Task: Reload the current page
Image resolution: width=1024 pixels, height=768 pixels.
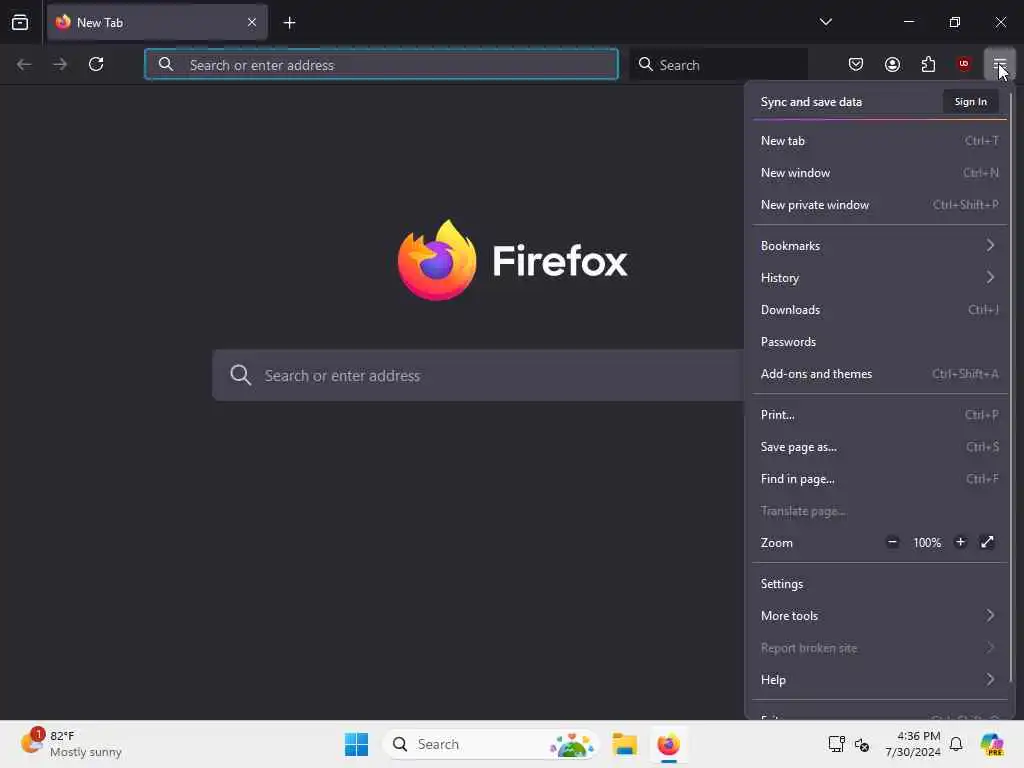Action: pyautogui.click(x=96, y=64)
